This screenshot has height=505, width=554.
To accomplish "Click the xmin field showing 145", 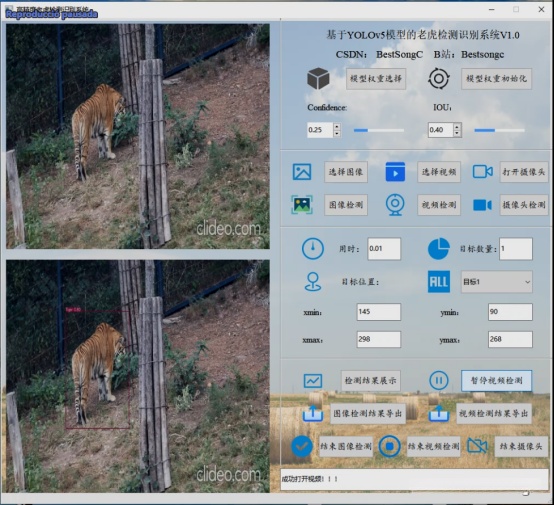I will click(x=378, y=312).
